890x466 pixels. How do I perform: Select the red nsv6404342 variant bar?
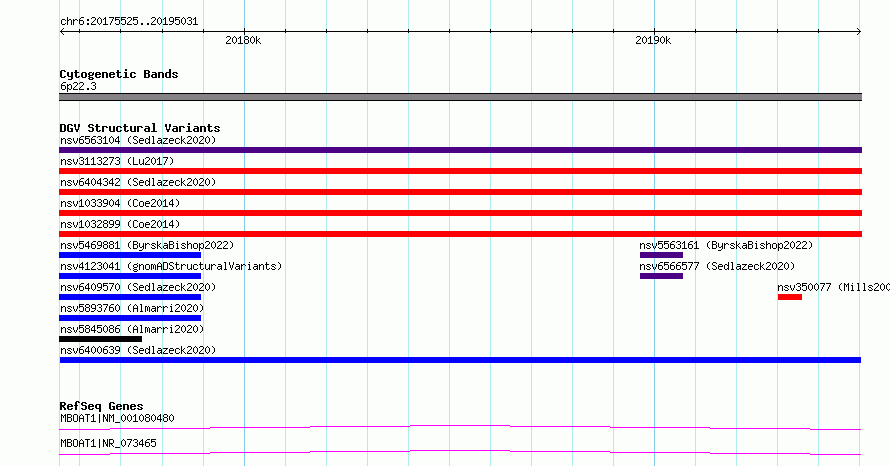(x=460, y=192)
